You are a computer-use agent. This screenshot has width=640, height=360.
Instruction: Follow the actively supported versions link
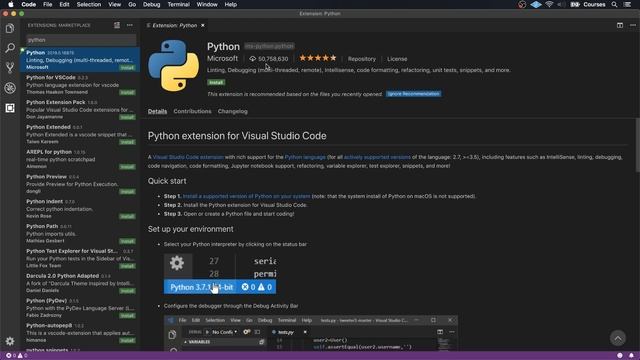coord(377,157)
